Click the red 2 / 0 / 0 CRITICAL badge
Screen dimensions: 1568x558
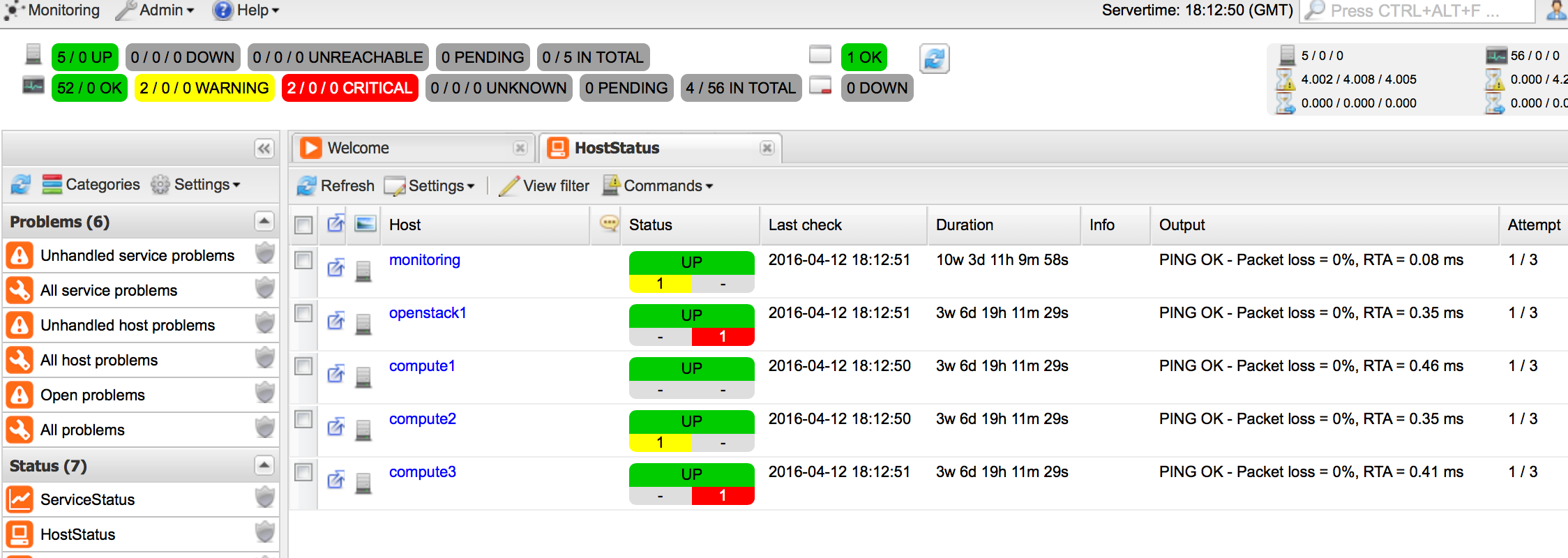[x=350, y=88]
